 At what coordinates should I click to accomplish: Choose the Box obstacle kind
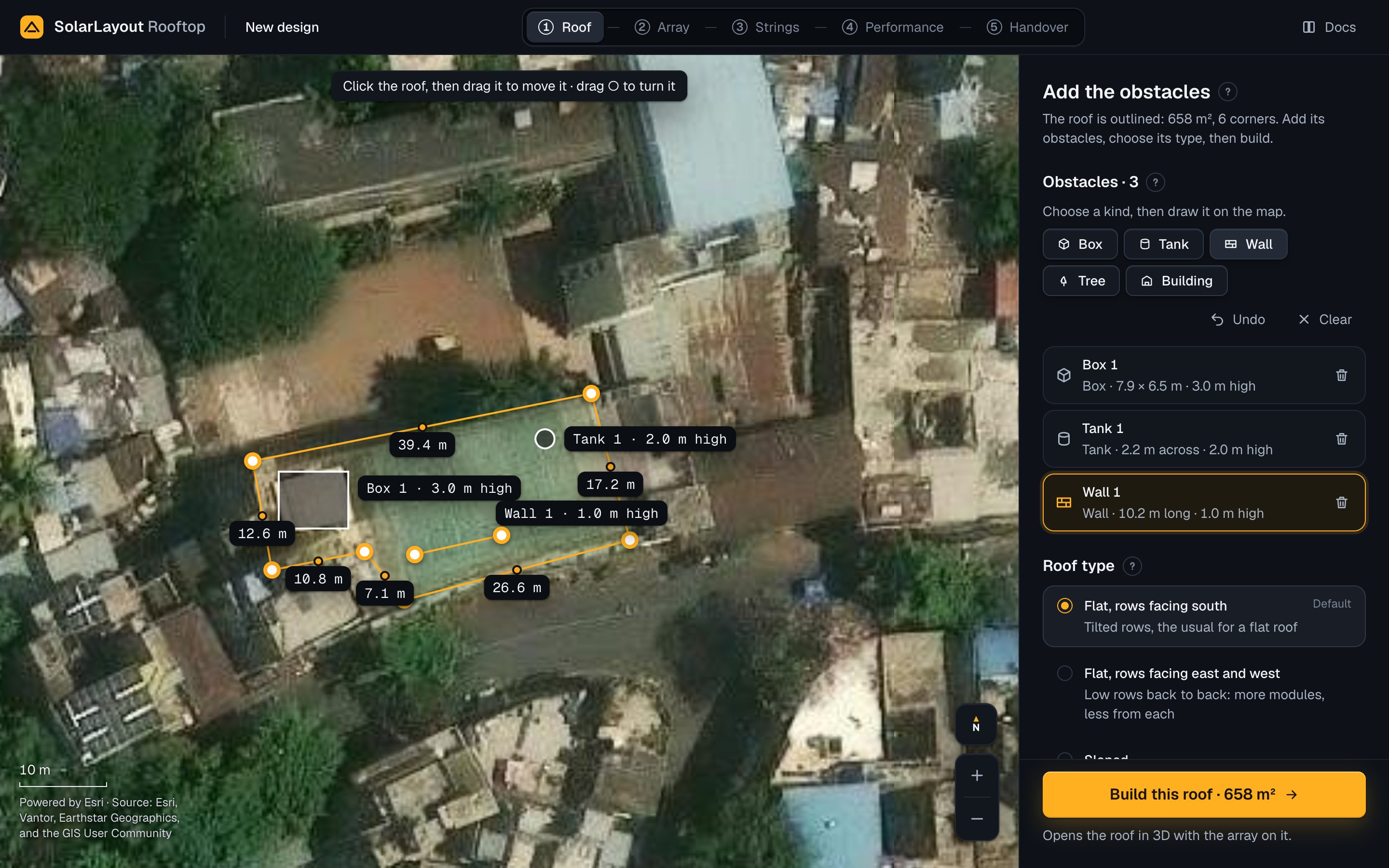[x=1080, y=244]
